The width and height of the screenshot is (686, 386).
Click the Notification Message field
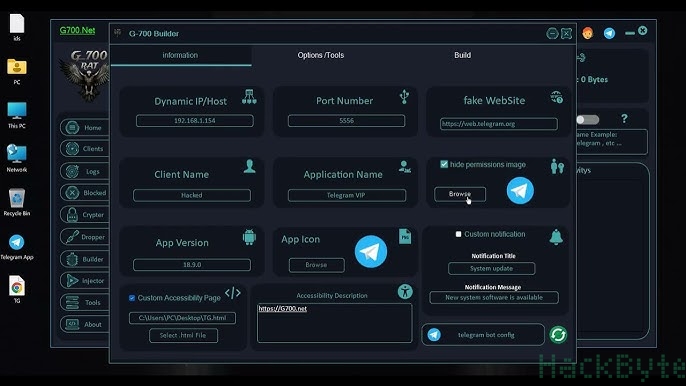pos(494,298)
